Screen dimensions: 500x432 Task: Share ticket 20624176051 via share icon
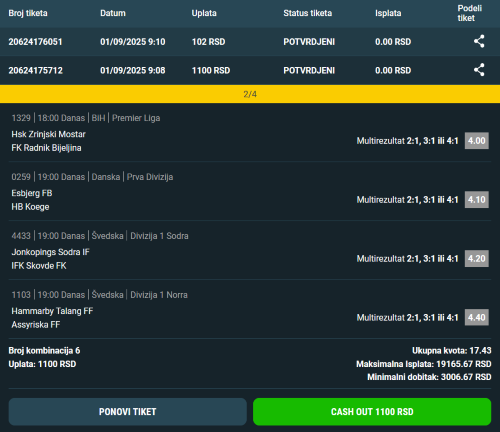tap(479, 41)
